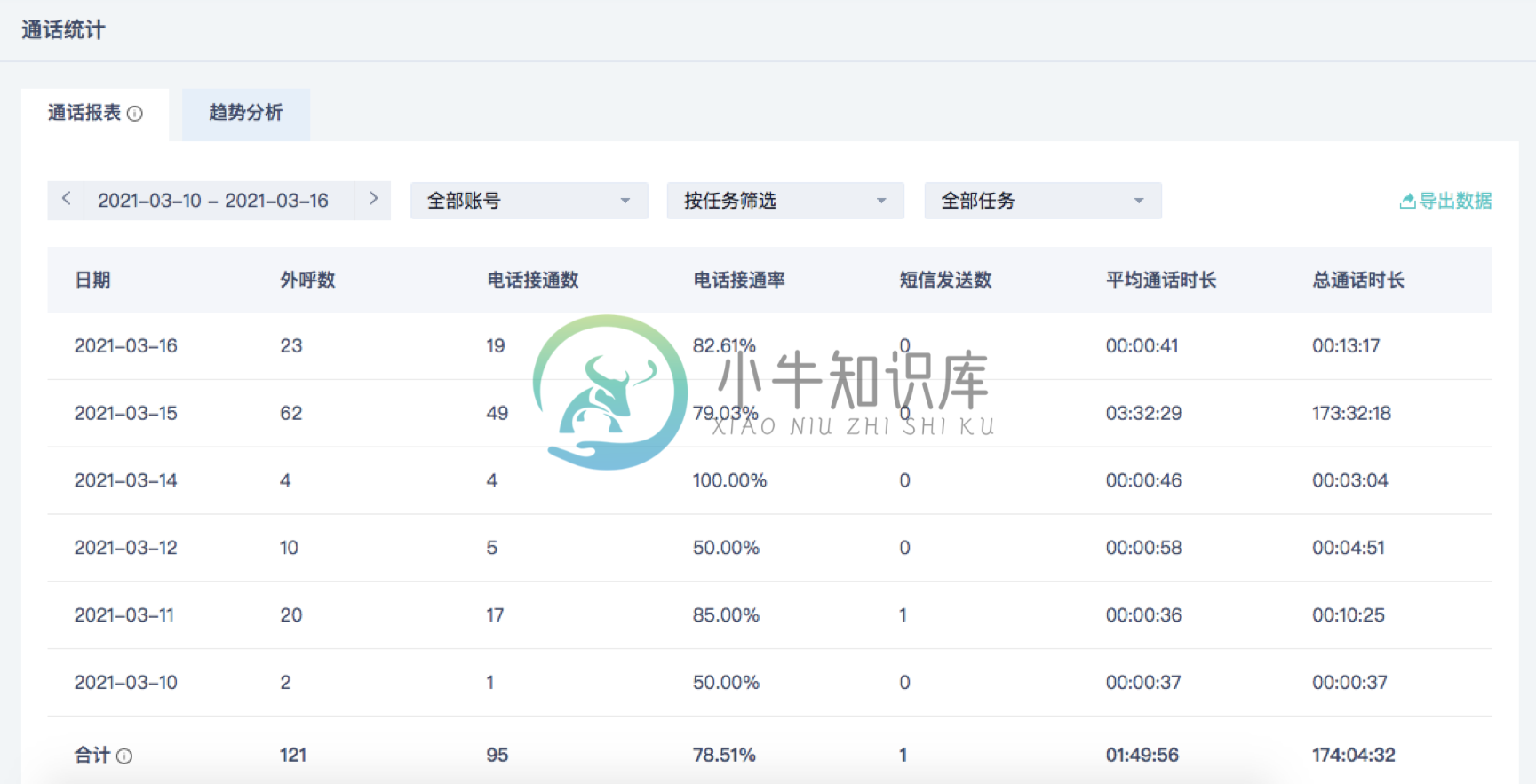Click grand total duration 174:04:32
The width and height of the screenshot is (1536, 784).
coord(1354,756)
